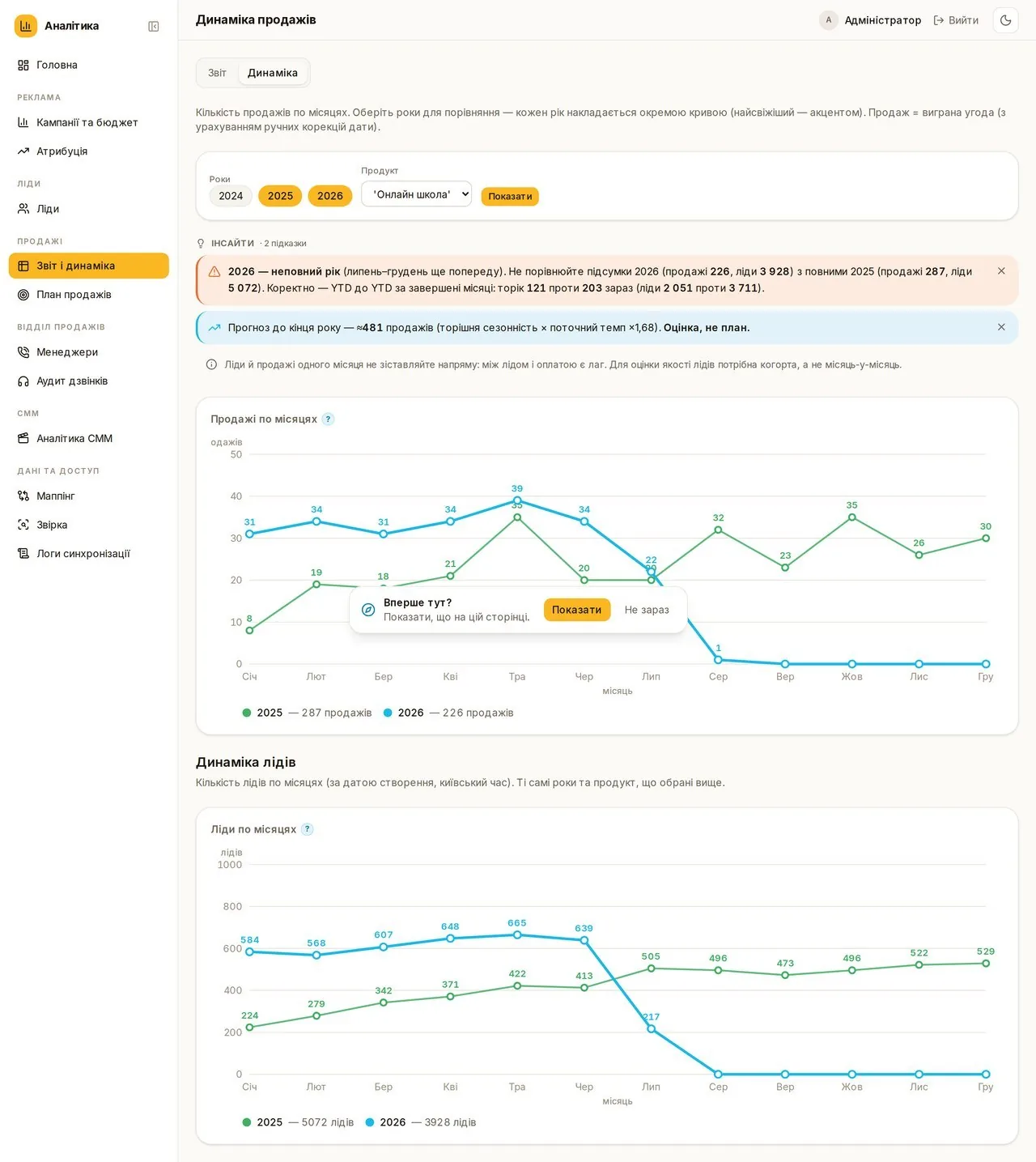
Task: Click the Показати button next to Продукт
Action: tap(510, 197)
